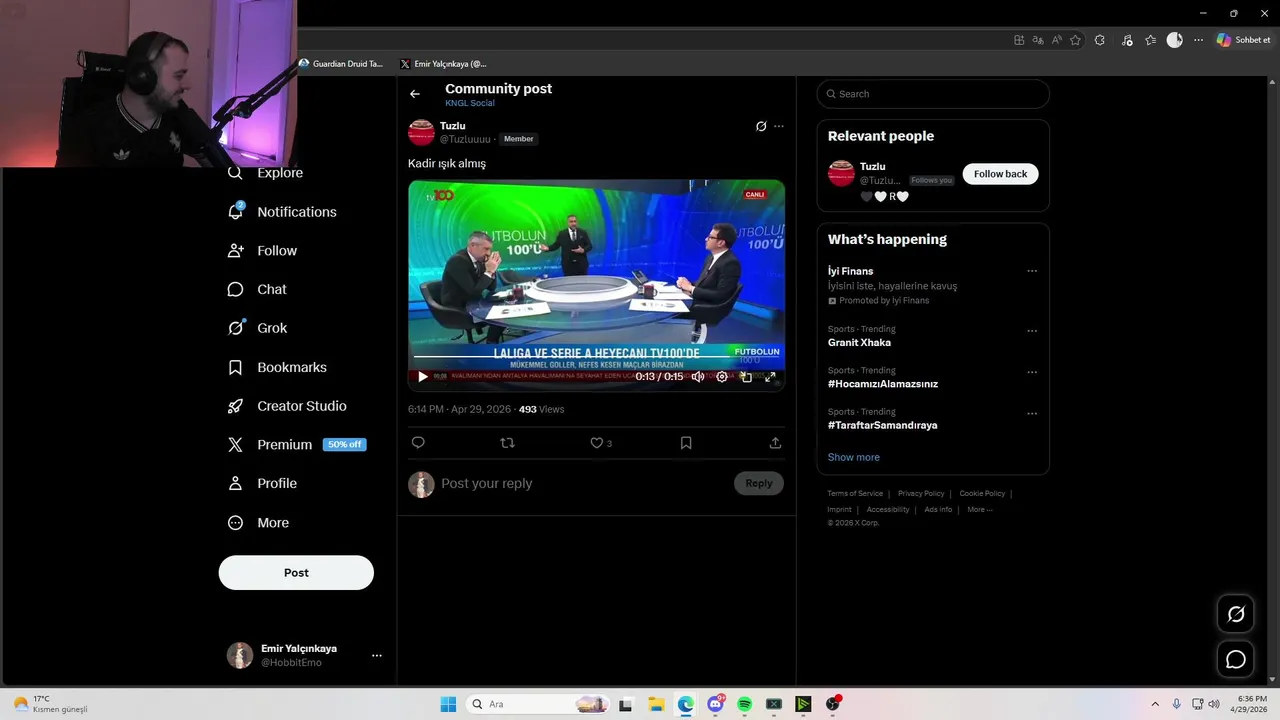Image resolution: width=1280 pixels, height=720 pixels.
Task: Click the Grok icon on Tuzlu's post
Action: coord(761,126)
